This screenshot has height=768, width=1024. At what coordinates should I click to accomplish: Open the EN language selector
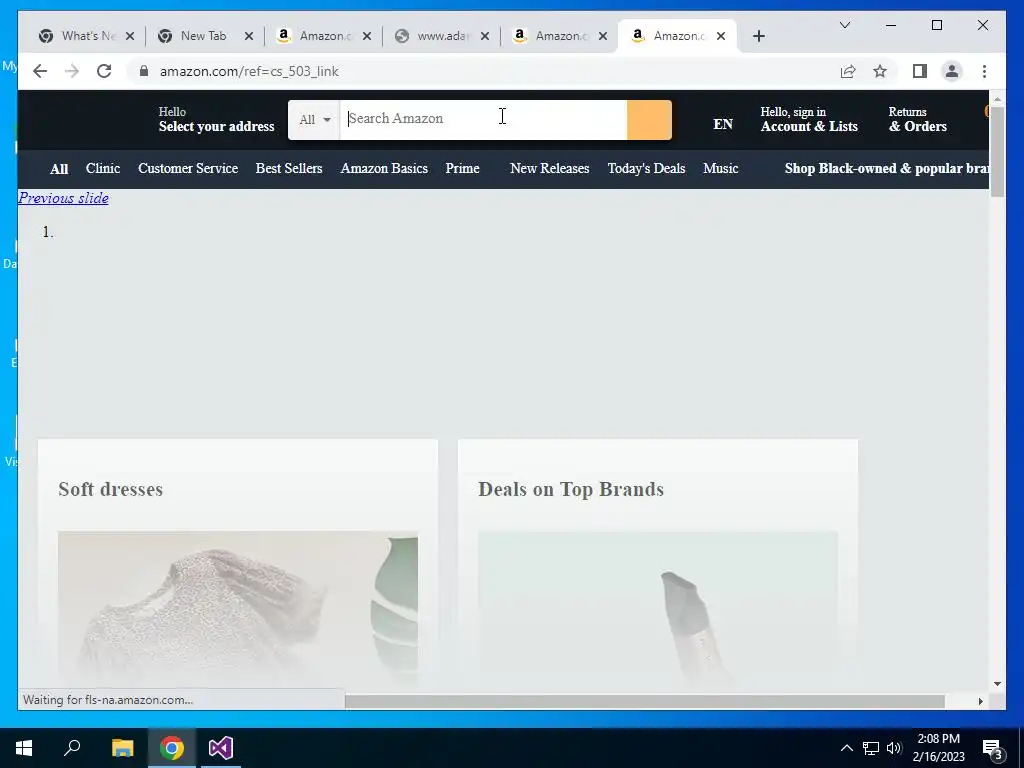[x=723, y=124]
